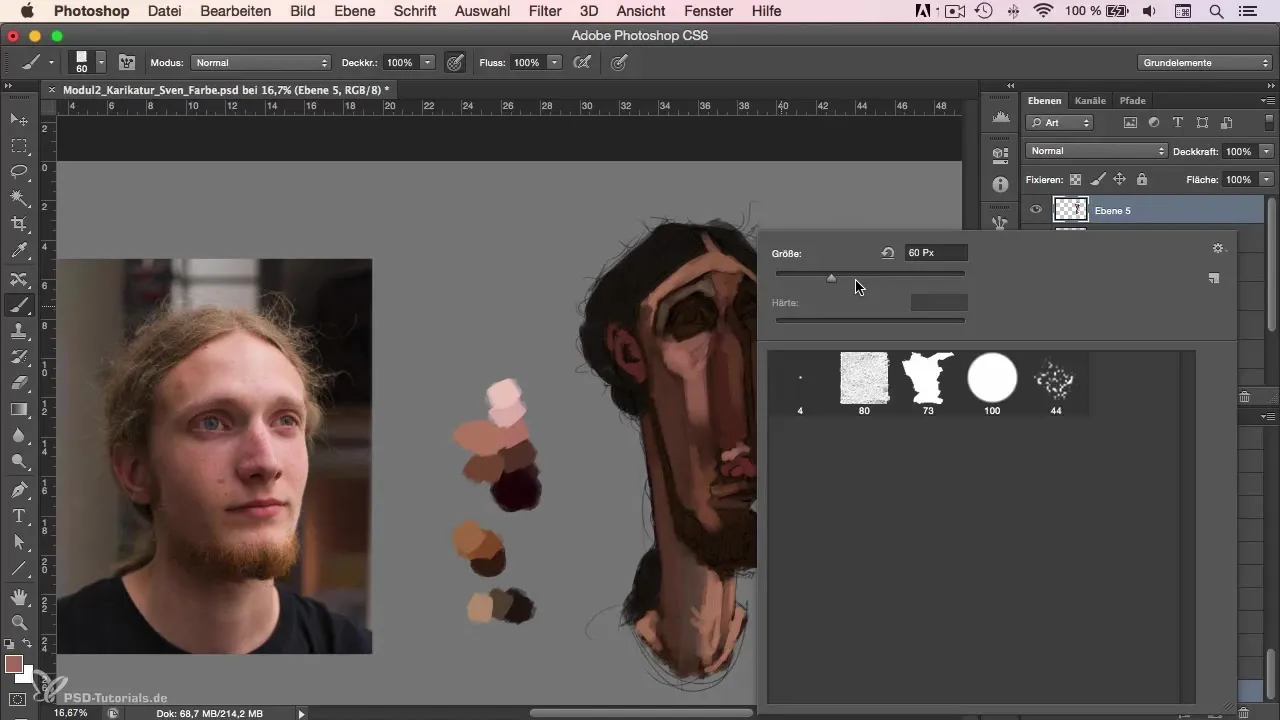Click the brush Größe slider handle

[831, 279]
